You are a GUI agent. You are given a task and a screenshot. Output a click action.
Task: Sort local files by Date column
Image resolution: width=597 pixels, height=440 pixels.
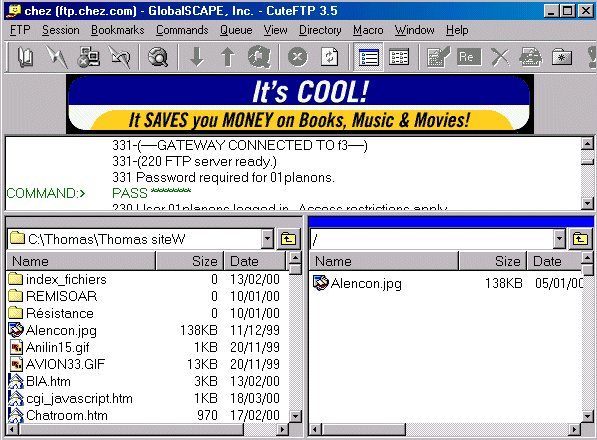255,261
